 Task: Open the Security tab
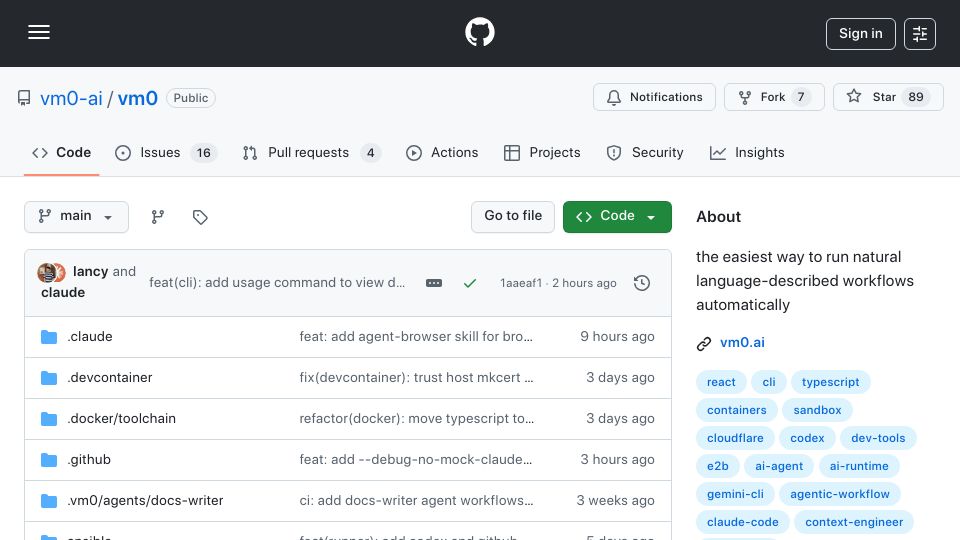tap(645, 152)
